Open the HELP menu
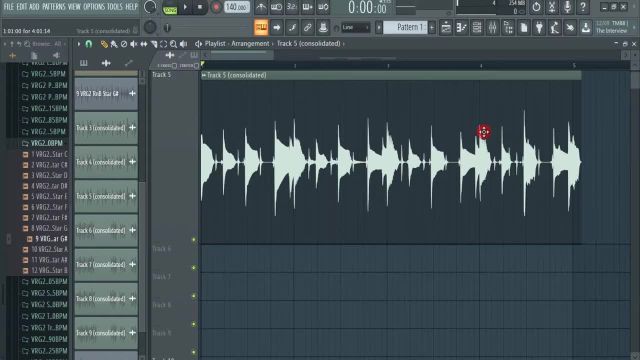This screenshot has width=640, height=360. pos(131,7)
